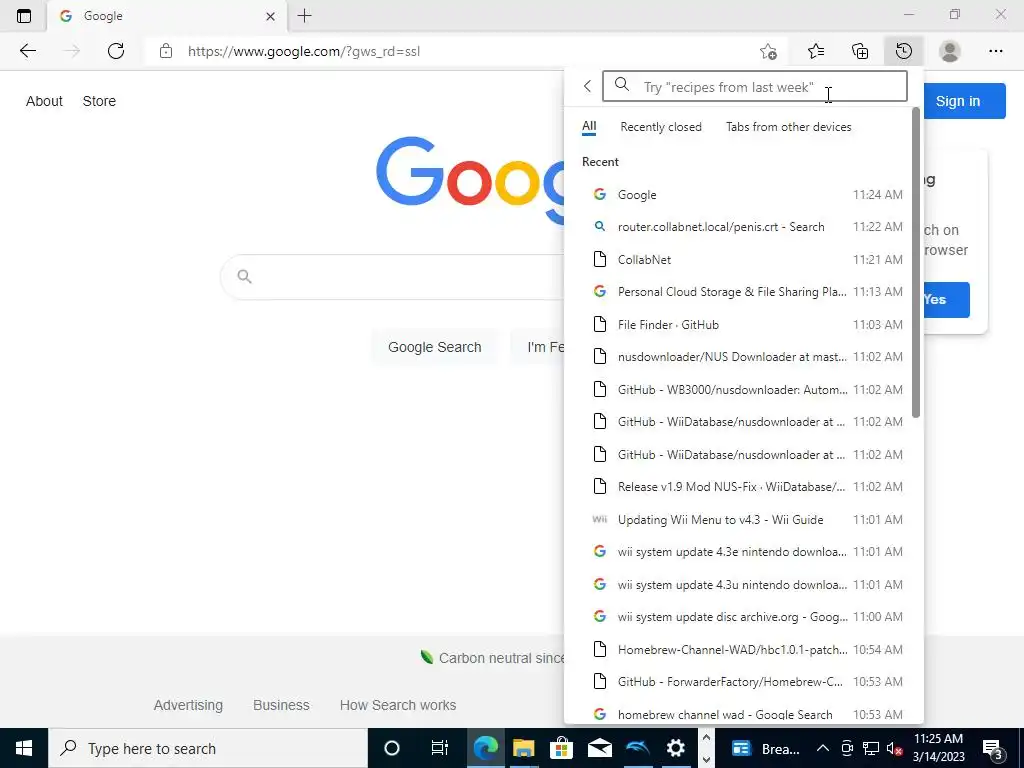The image size is (1024, 768).
Task: Open Dolphin emulator taskbar icon
Action: [637, 748]
